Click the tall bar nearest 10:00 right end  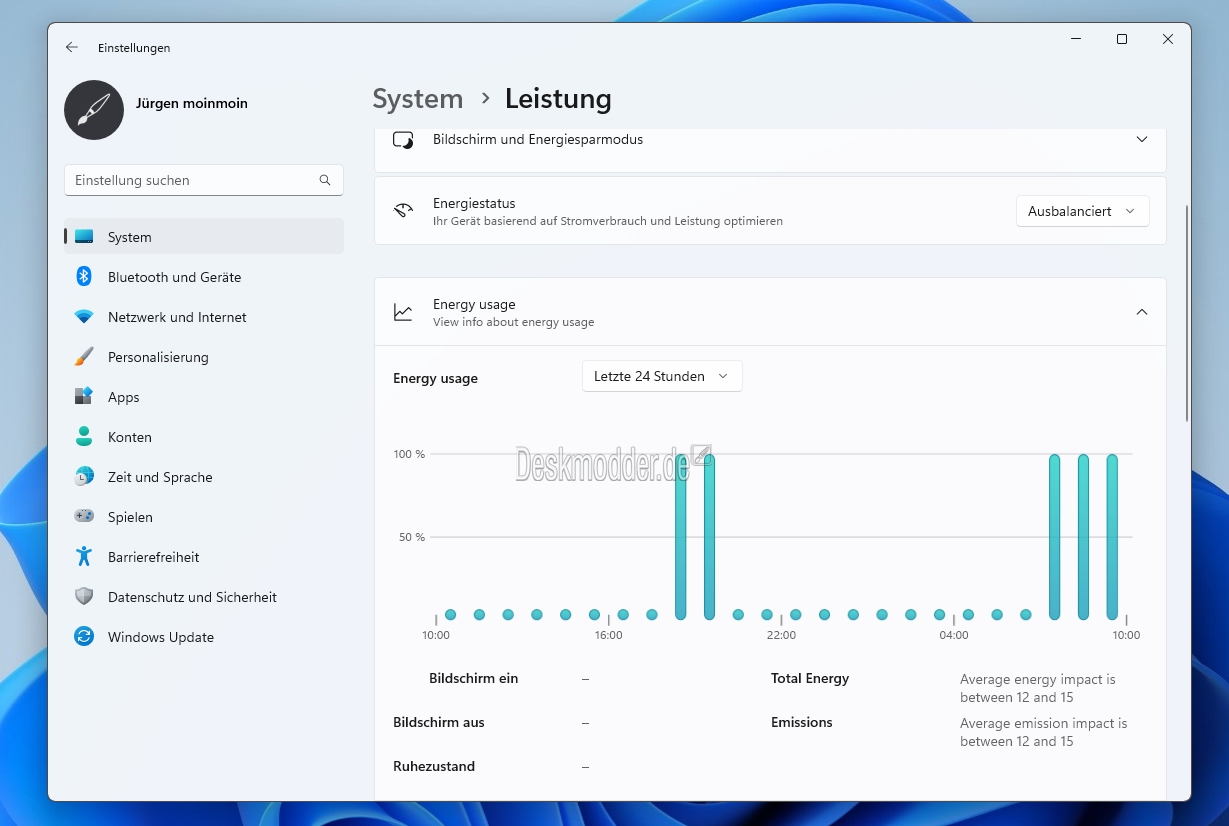click(1112, 537)
